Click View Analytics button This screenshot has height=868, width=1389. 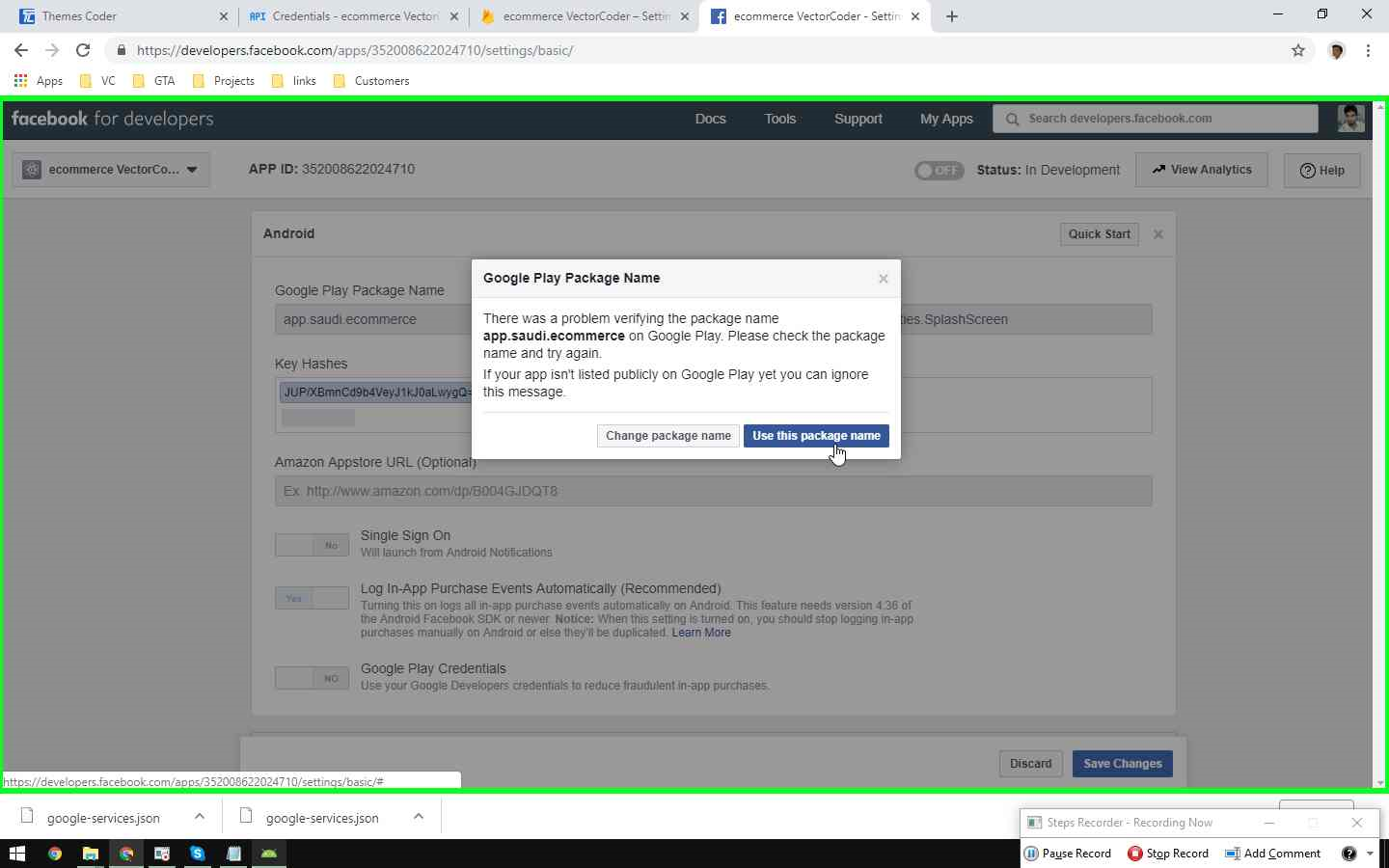pos(1202,170)
